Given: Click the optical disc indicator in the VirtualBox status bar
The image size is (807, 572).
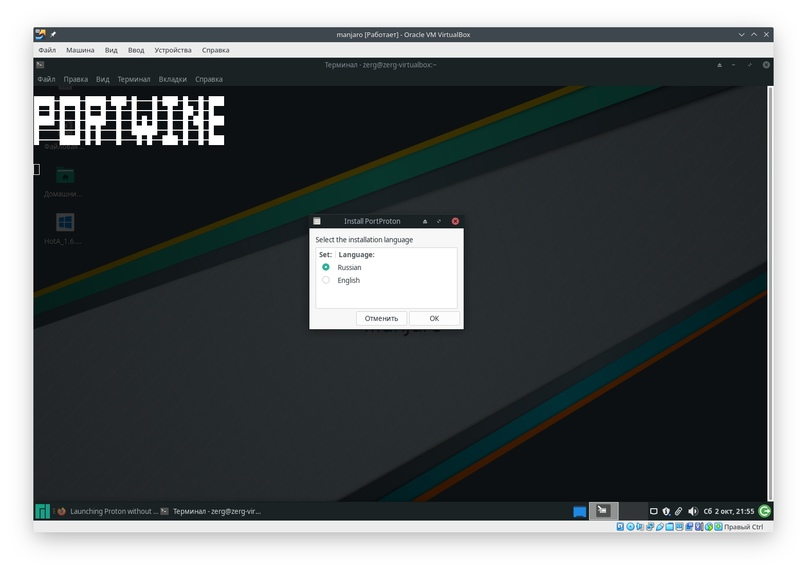Looking at the screenshot, I should point(630,527).
